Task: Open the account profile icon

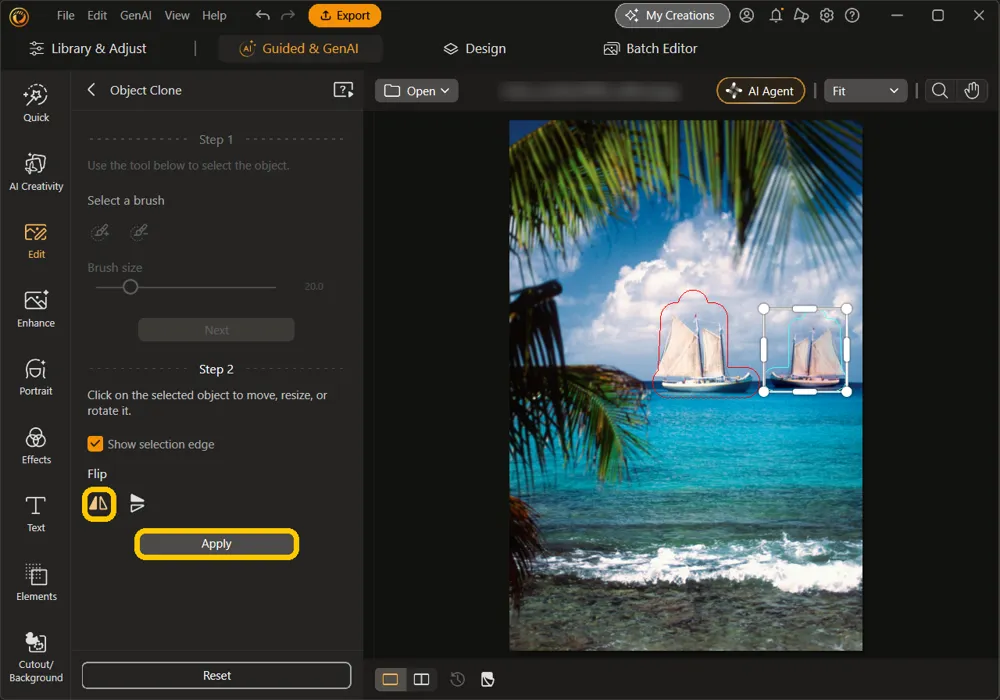Action: 746,15
